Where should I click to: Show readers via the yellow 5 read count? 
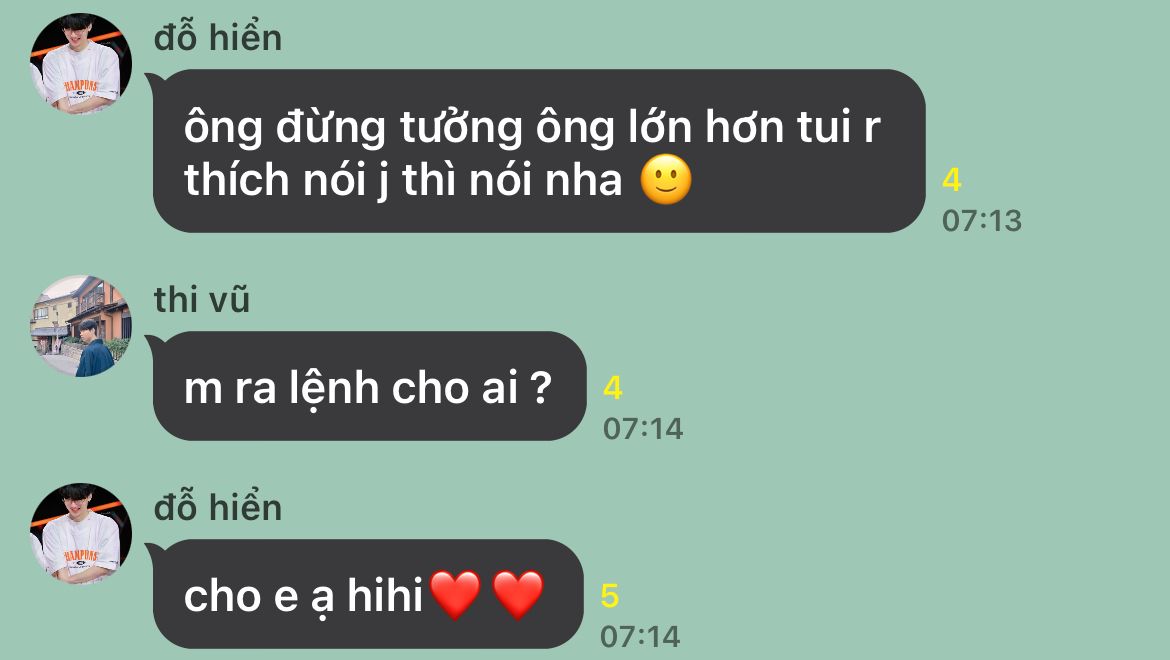point(610,596)
